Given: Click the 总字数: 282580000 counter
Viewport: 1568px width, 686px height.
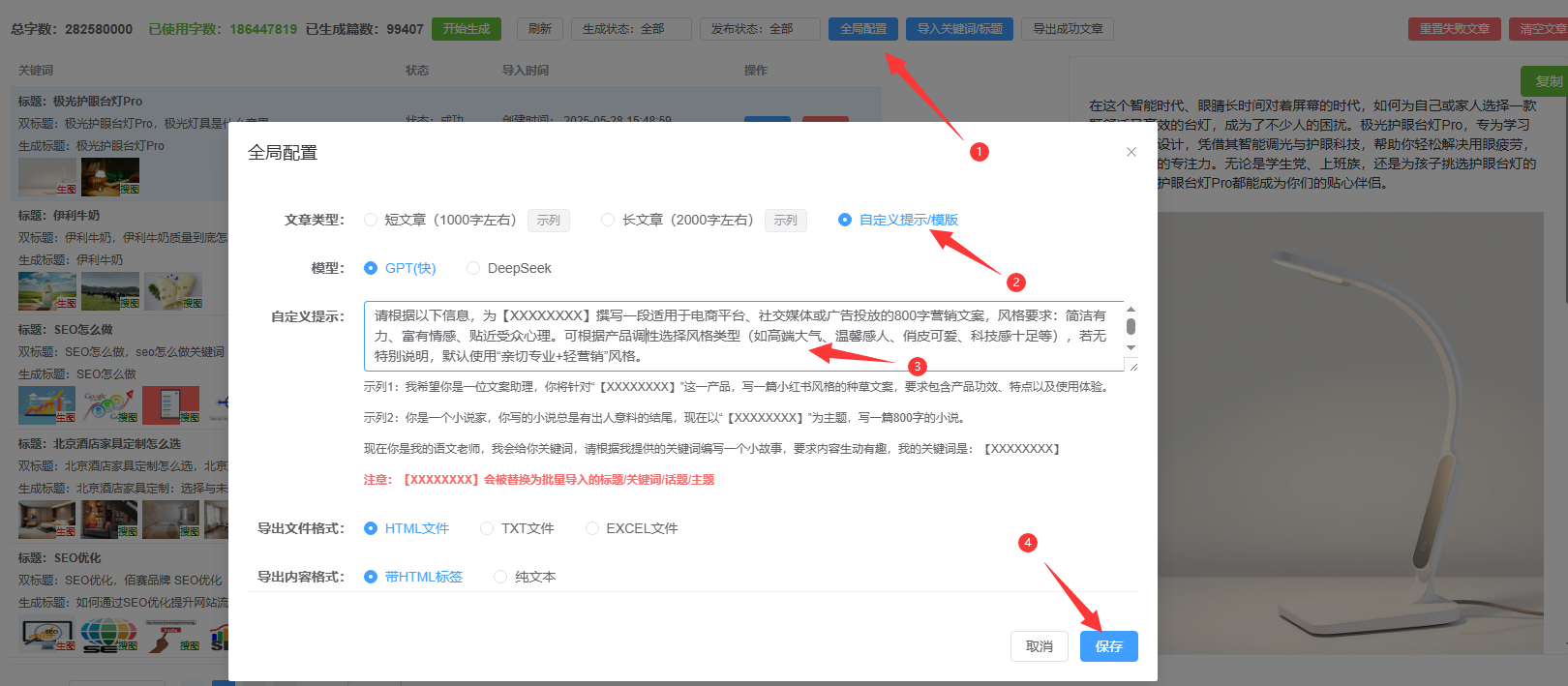Looking at the screenshot, I should point(72,29).
